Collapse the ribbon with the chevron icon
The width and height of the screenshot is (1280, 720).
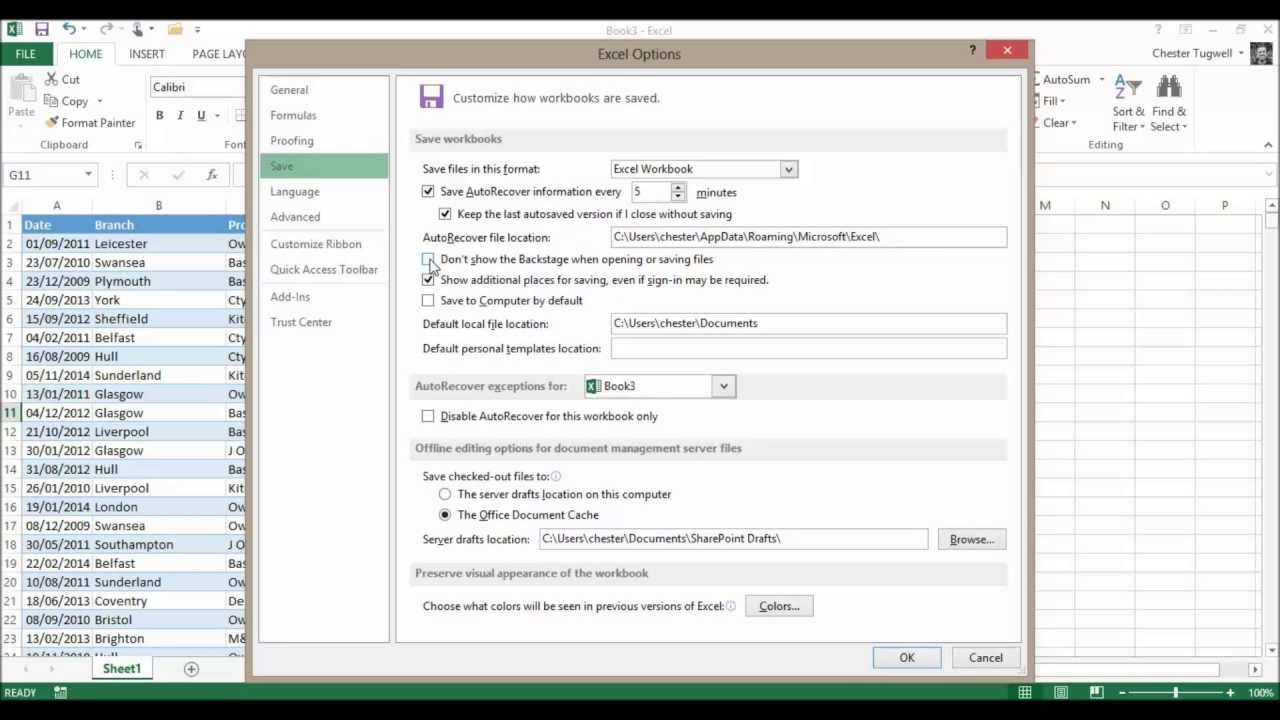pos(1268,145)
